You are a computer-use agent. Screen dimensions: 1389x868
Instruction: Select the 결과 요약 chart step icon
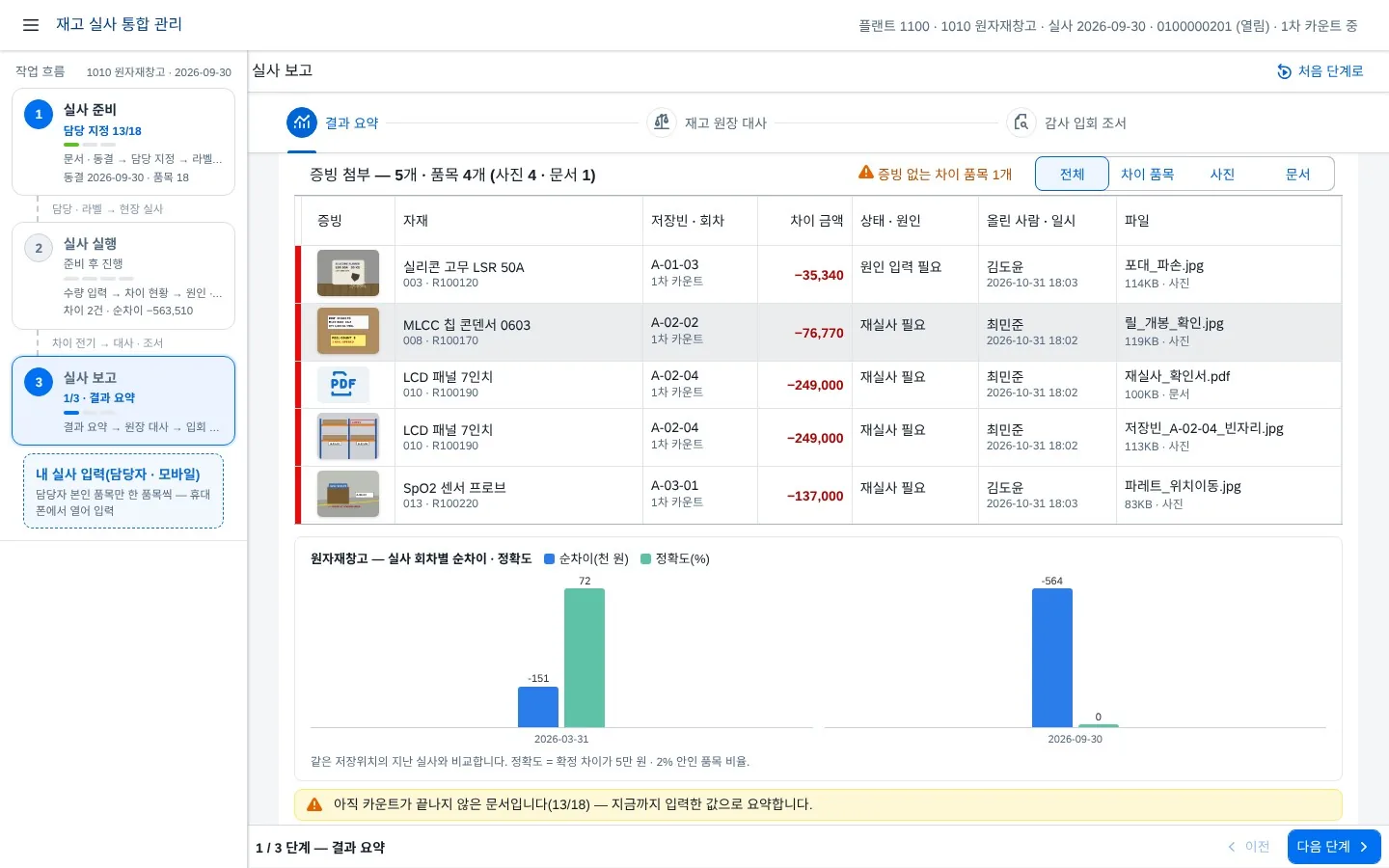[x=302, y=122]
